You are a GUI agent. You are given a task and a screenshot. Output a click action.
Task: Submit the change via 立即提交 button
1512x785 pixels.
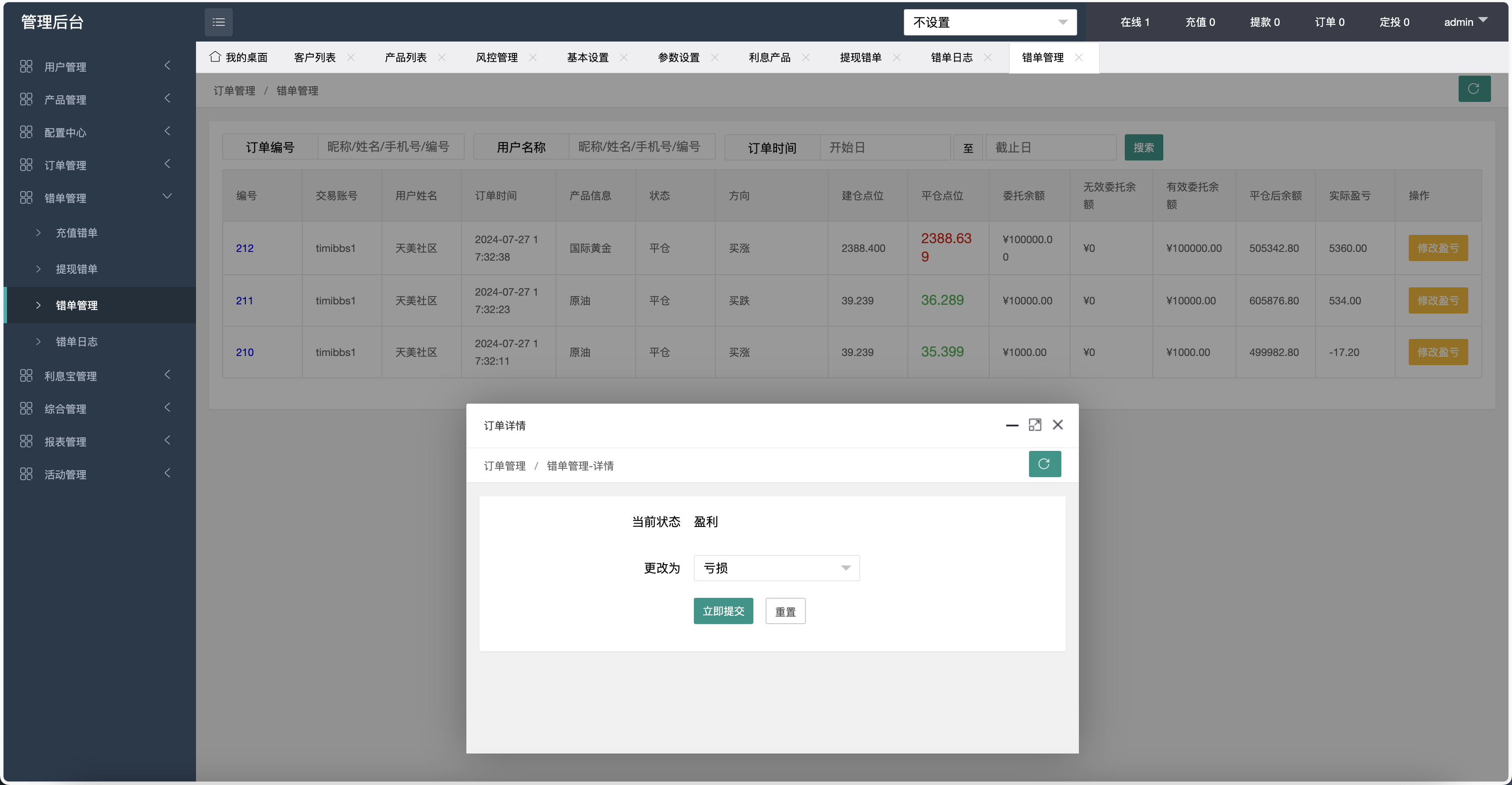pyautogui.click(x=723, y=611)
